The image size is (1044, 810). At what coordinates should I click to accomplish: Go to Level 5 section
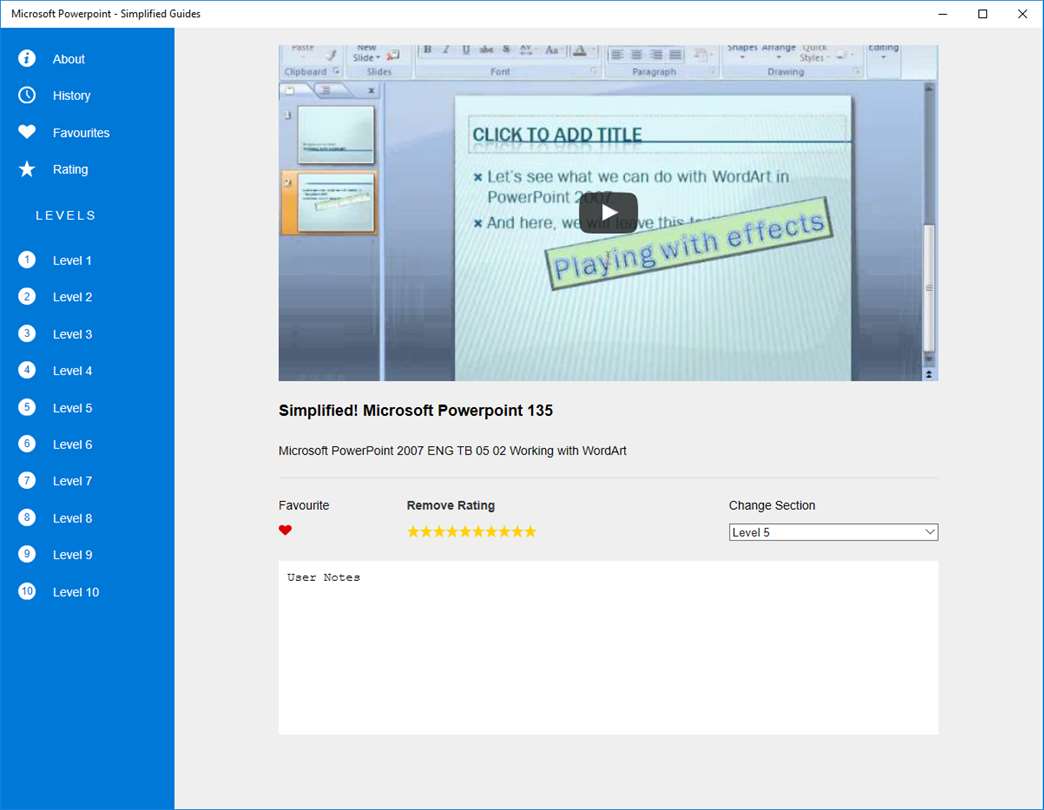tap(73, 408)
